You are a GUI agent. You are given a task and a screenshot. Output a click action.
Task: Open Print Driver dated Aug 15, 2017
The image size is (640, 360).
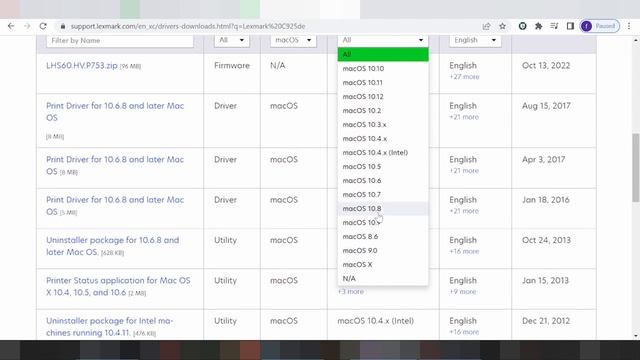tap(115, 111)
